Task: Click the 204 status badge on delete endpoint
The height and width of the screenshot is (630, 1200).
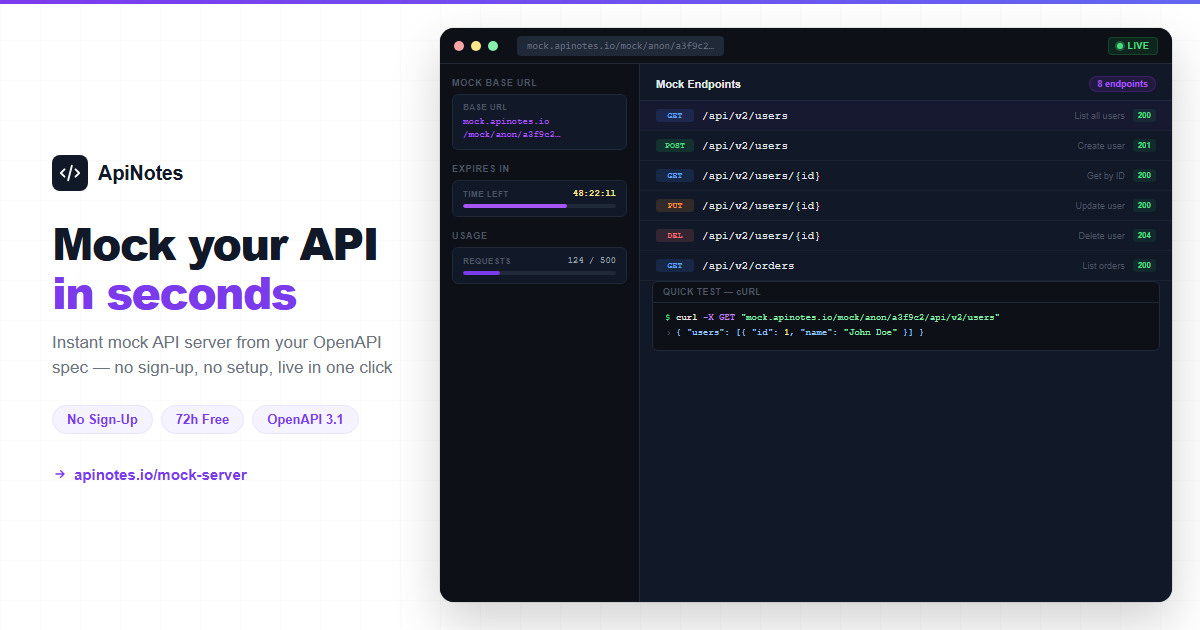Action: coord(1143,235)
